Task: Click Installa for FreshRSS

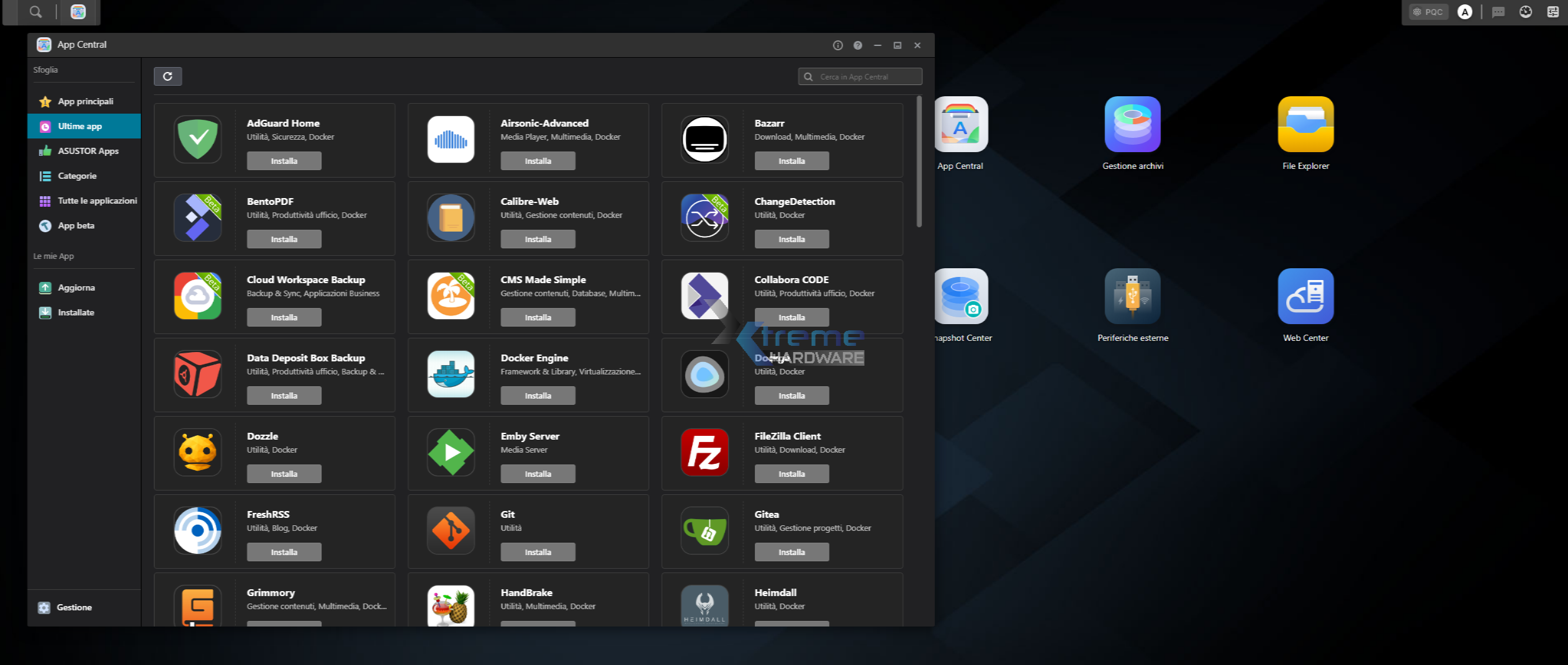Action: coord(284,552)
